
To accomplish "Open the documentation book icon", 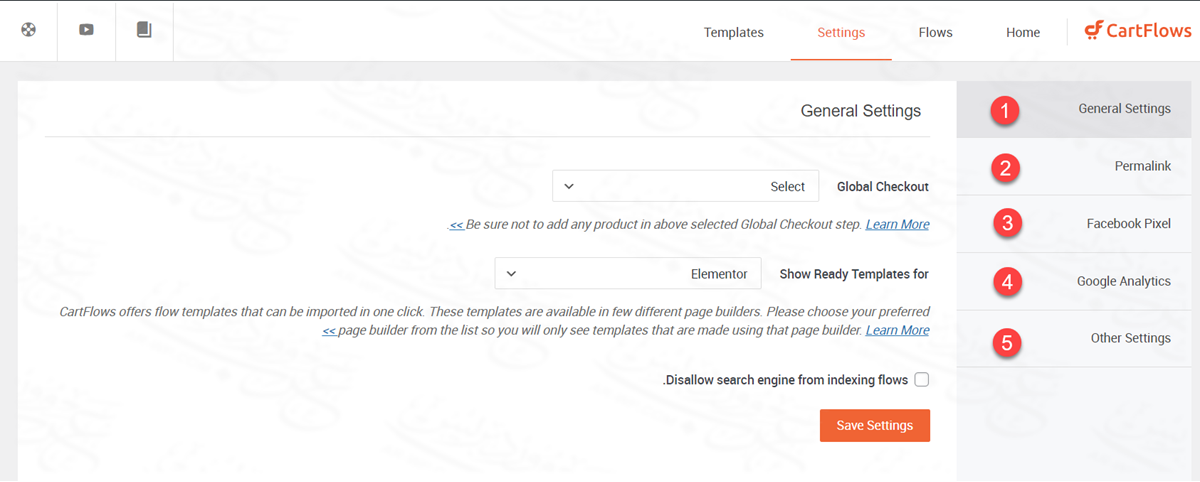I will (x=144, y=30).
